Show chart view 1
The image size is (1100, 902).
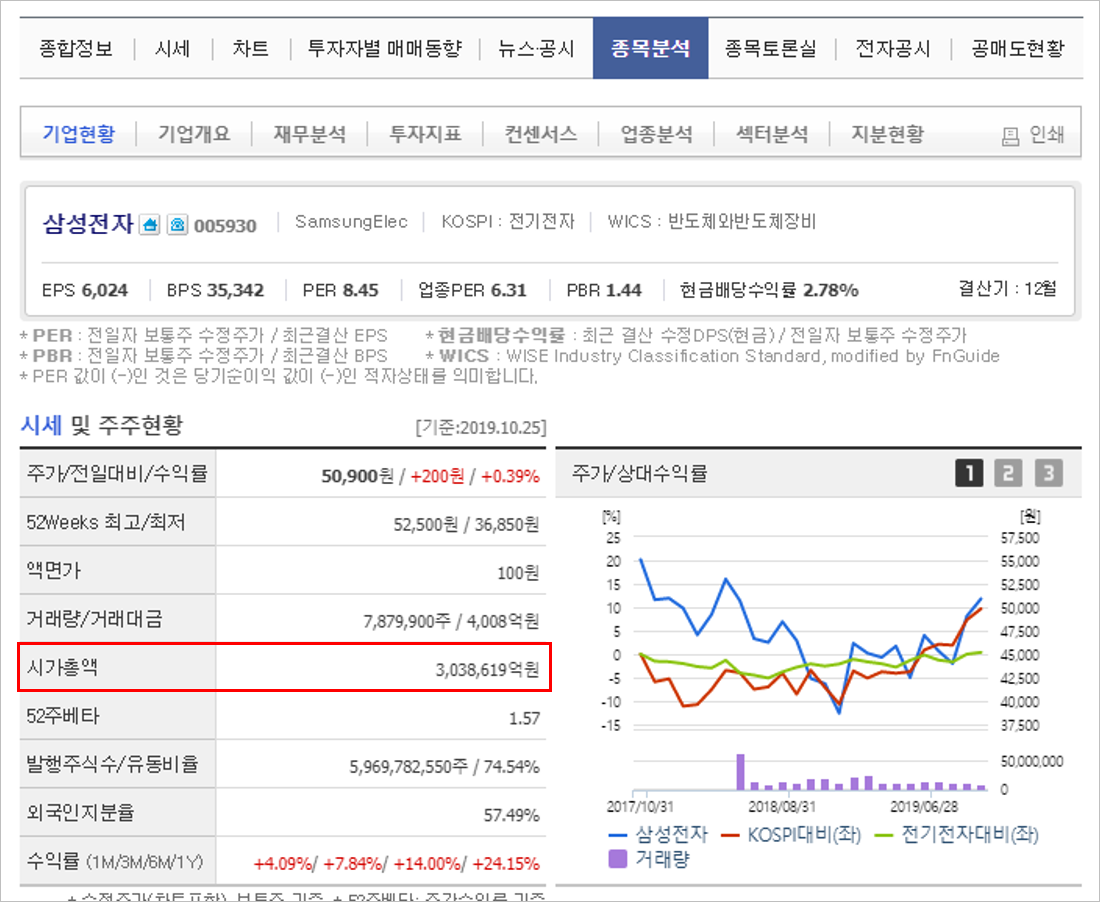point(969,473)
